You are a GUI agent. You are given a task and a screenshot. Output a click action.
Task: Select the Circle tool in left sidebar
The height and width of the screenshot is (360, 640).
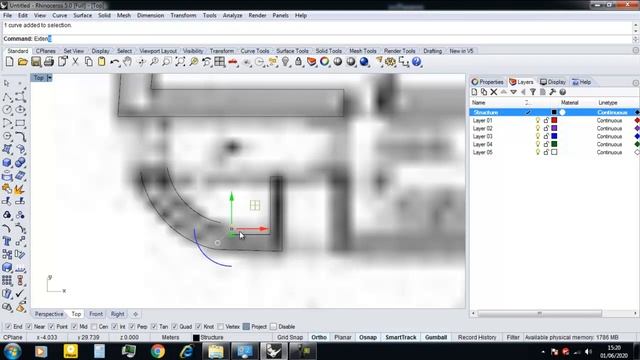click(x=7, y=109)
